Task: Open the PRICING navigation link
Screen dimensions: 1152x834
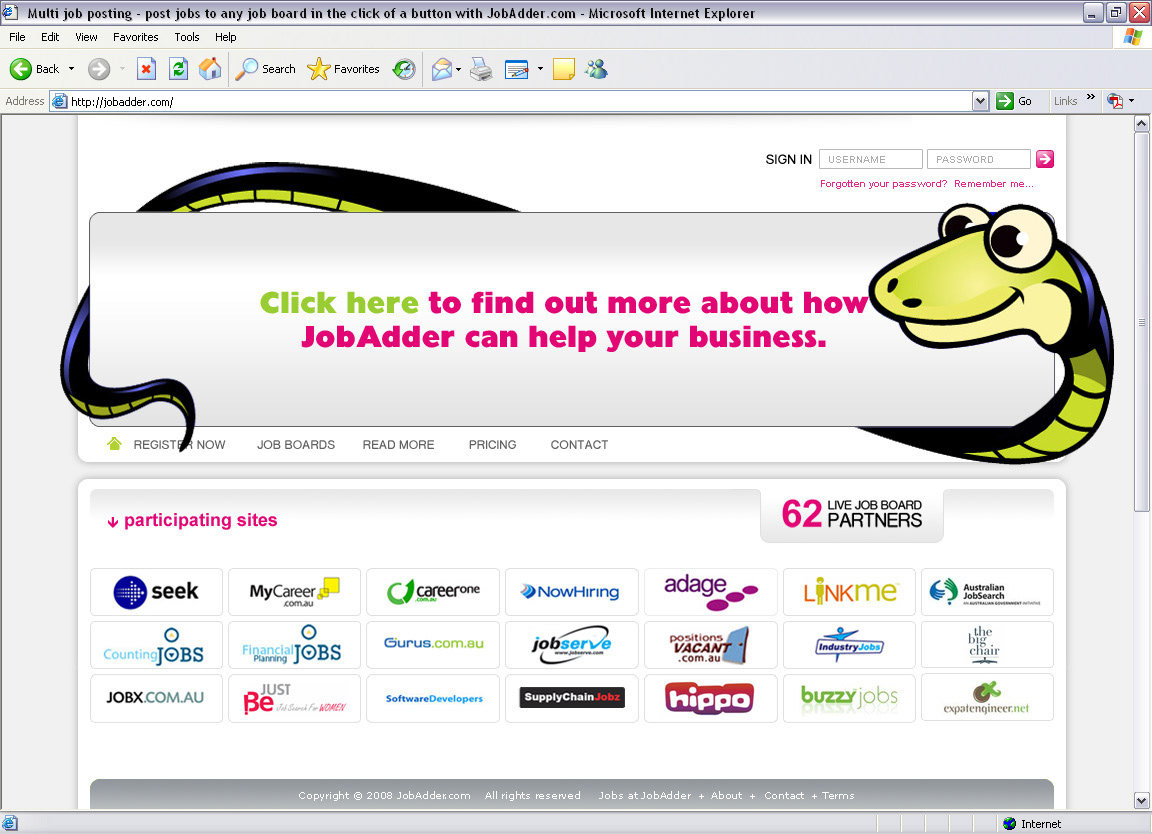Action: [x=492, y=445]
